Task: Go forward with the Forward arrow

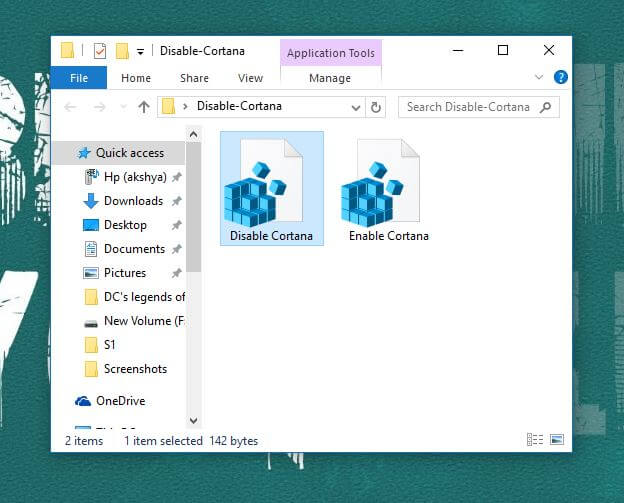Action: click(99, 107)
